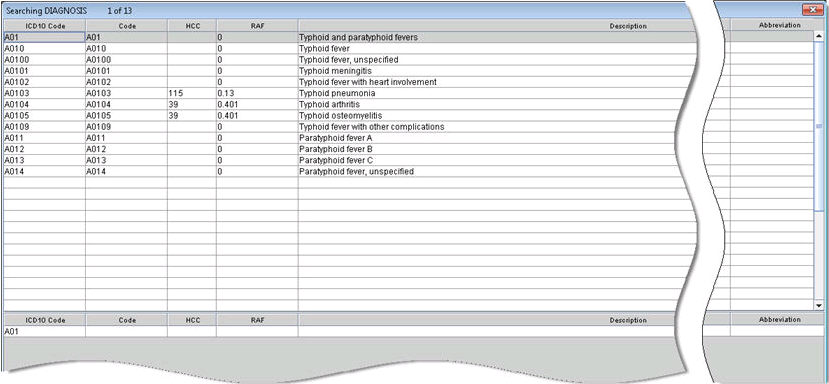Click Code column cell A012
Screen dimensions: 829x384
(126, 149)
